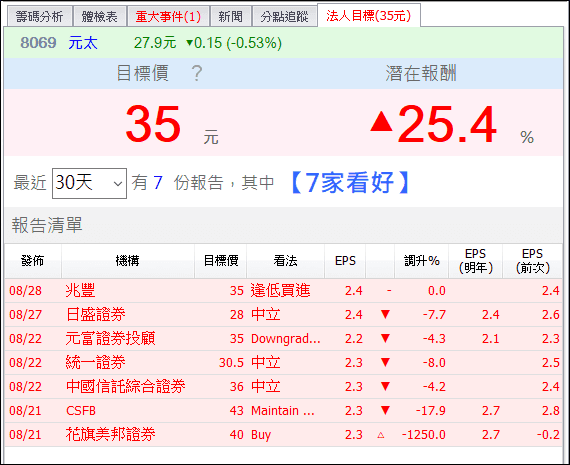Sort by the 目標價 column header
Viewport: 570px width, 465px height.
[221, 261]
